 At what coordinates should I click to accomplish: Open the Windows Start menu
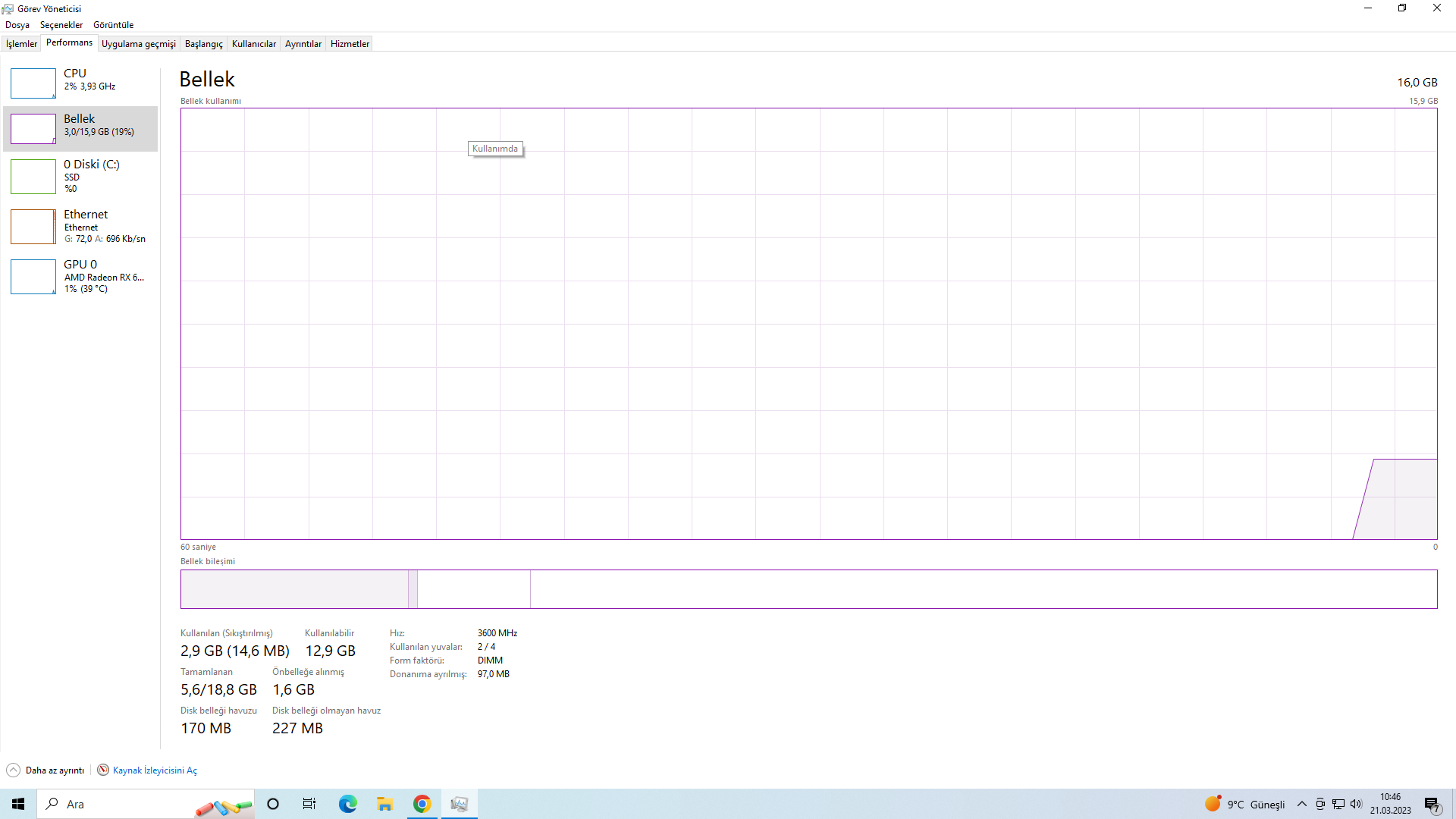click(x=18, y=804)
